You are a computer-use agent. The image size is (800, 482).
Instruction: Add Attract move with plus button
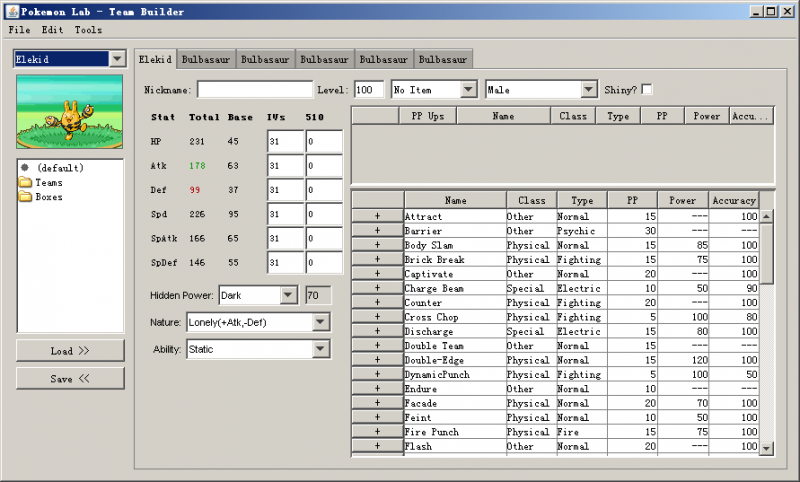[378, 216]
